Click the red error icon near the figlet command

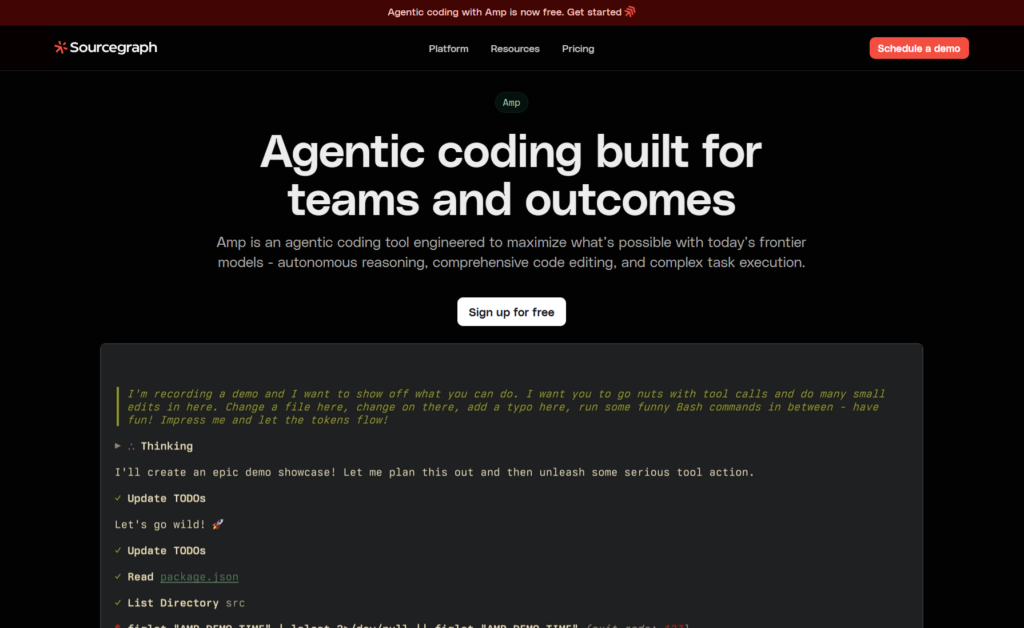(117, 625)
